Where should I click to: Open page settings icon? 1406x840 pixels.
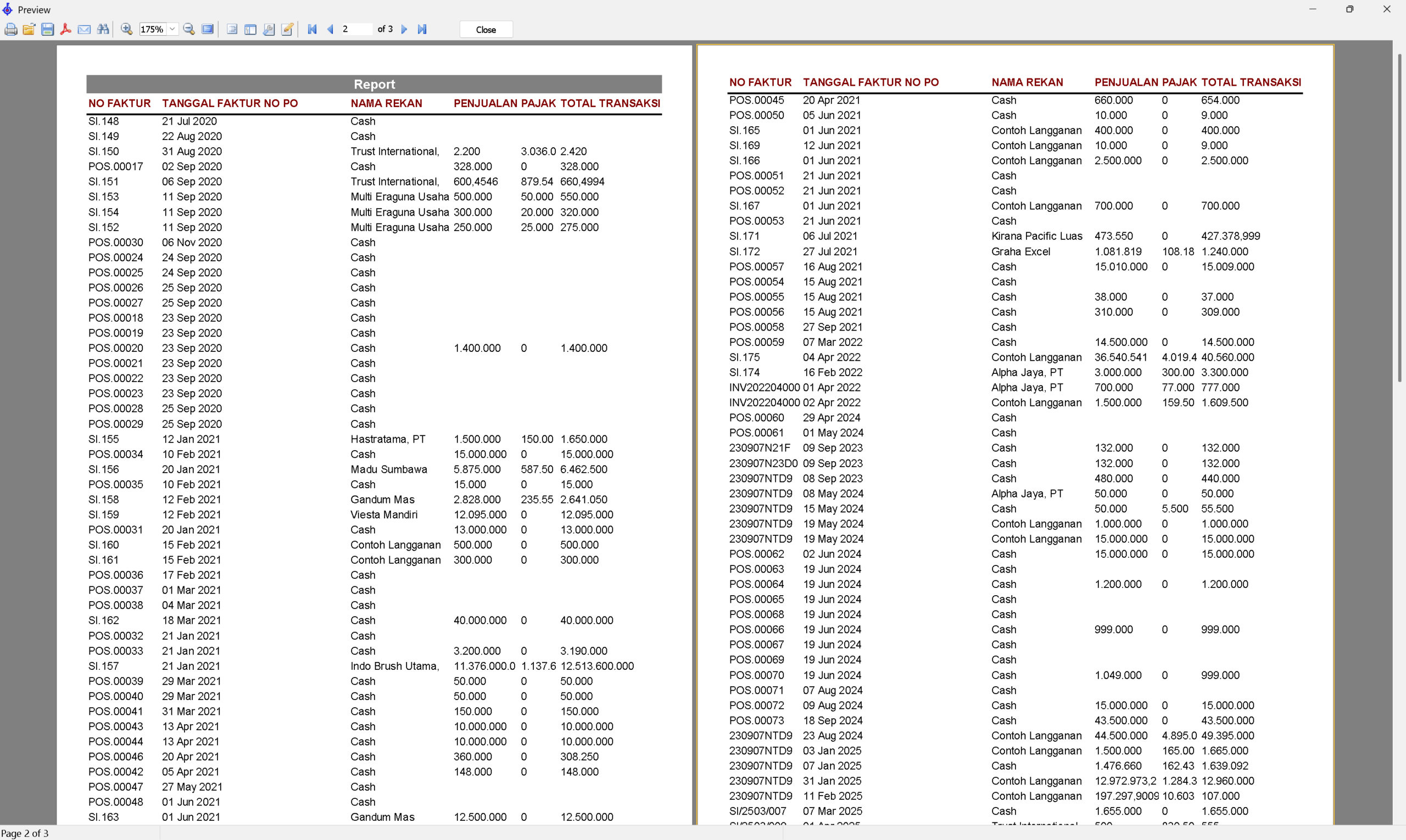(269, 30)
